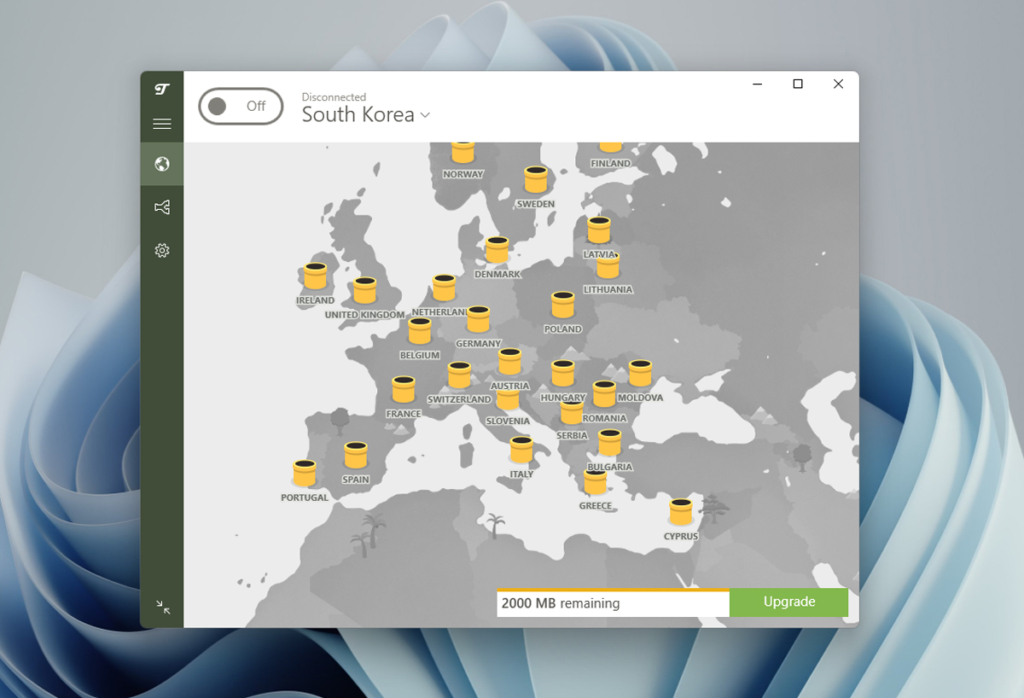Choose the Italy server tunnel
The height and width of the screenshot is (698, 1024).
(521, 448)
